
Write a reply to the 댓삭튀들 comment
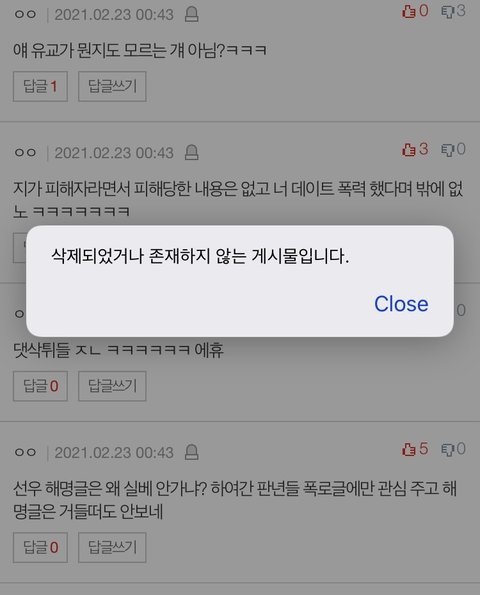click(x=112, y=386)
